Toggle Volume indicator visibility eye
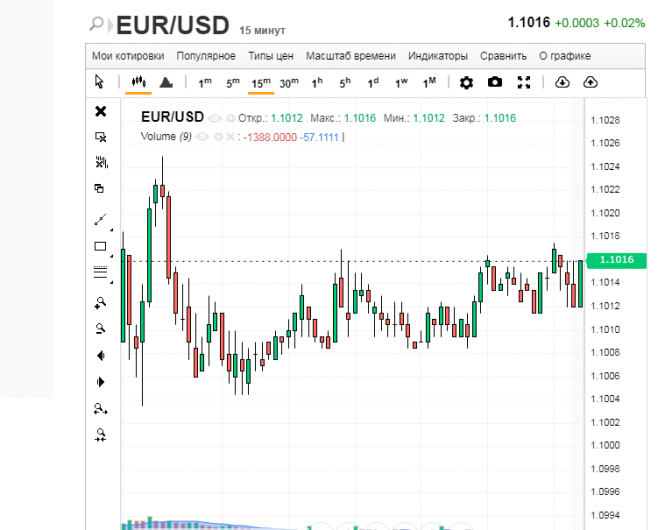The height and width of the screenshot is (530, 665). pos(203,137)
